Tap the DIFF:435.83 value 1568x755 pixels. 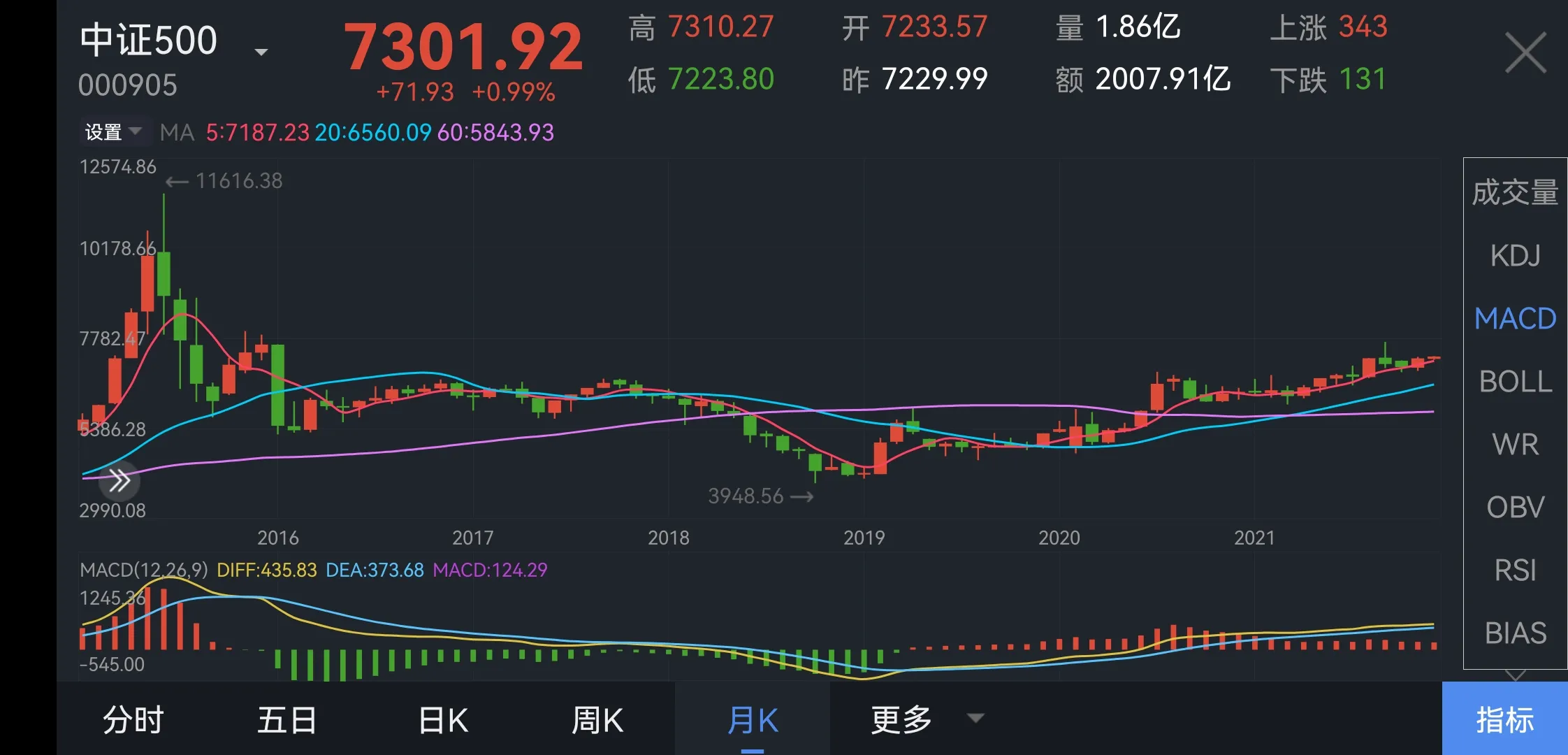pos(267,570)
